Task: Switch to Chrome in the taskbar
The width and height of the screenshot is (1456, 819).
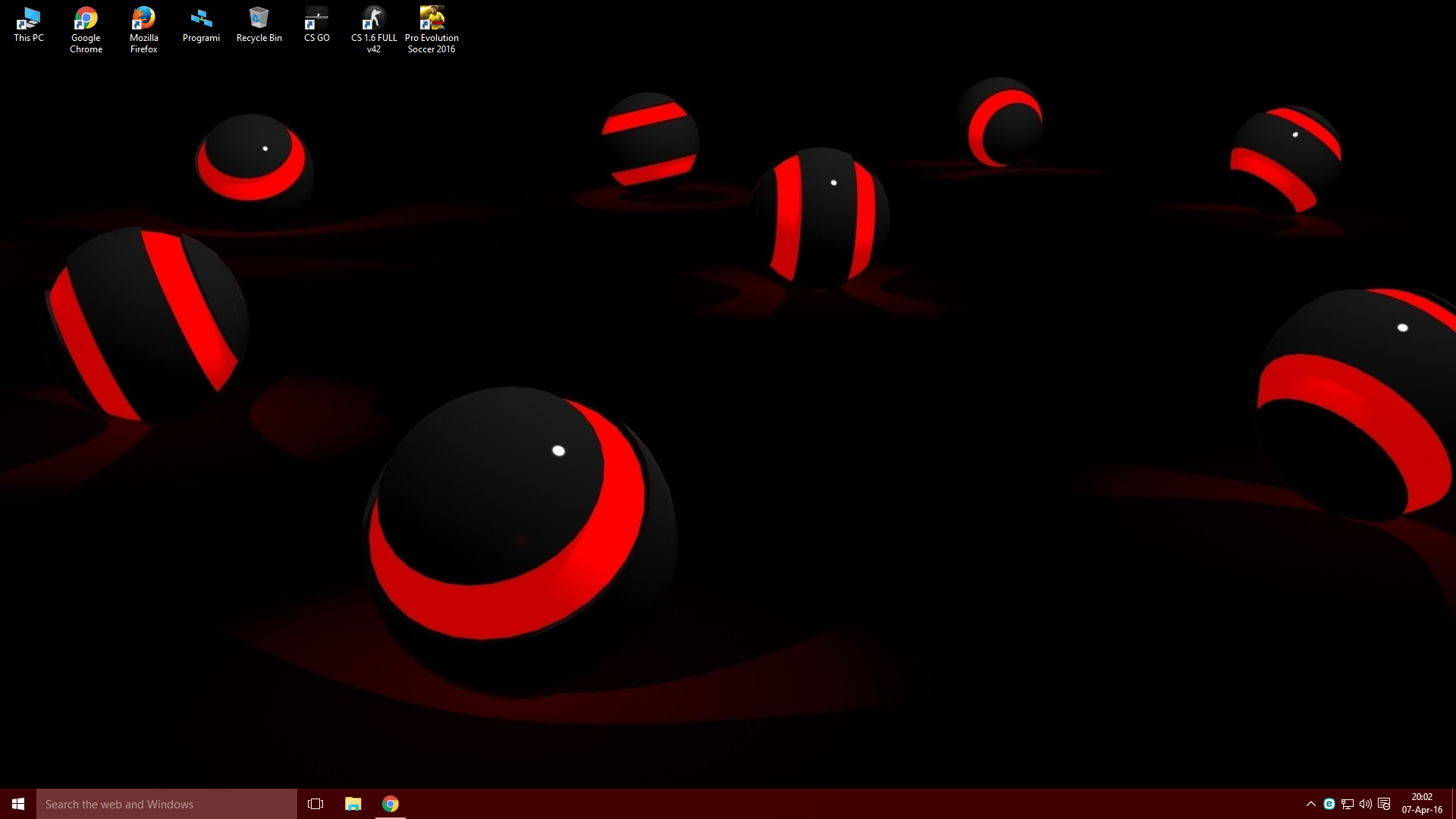Action: (391, 804)
